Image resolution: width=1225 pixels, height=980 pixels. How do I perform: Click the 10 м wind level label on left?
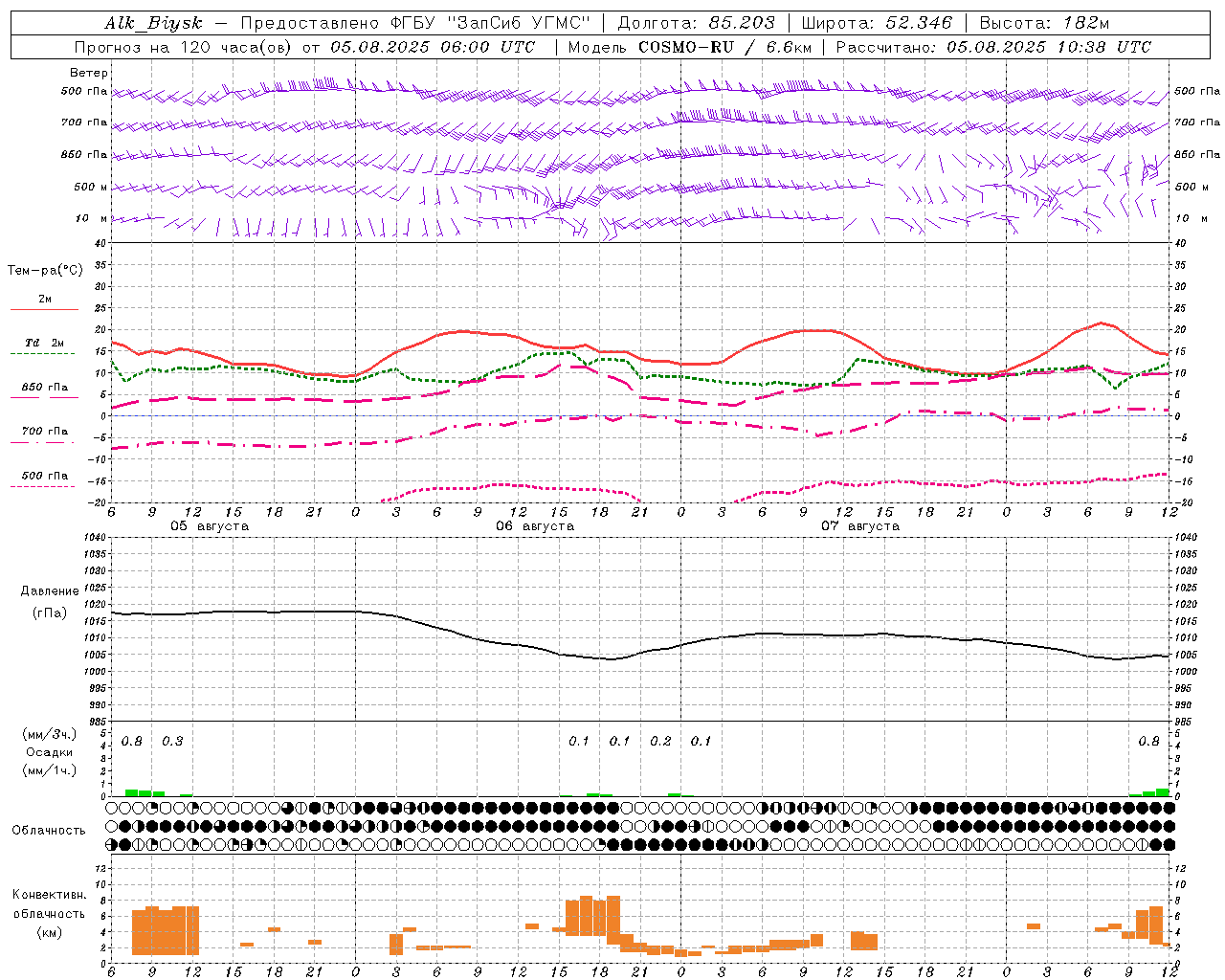[91, 218]
